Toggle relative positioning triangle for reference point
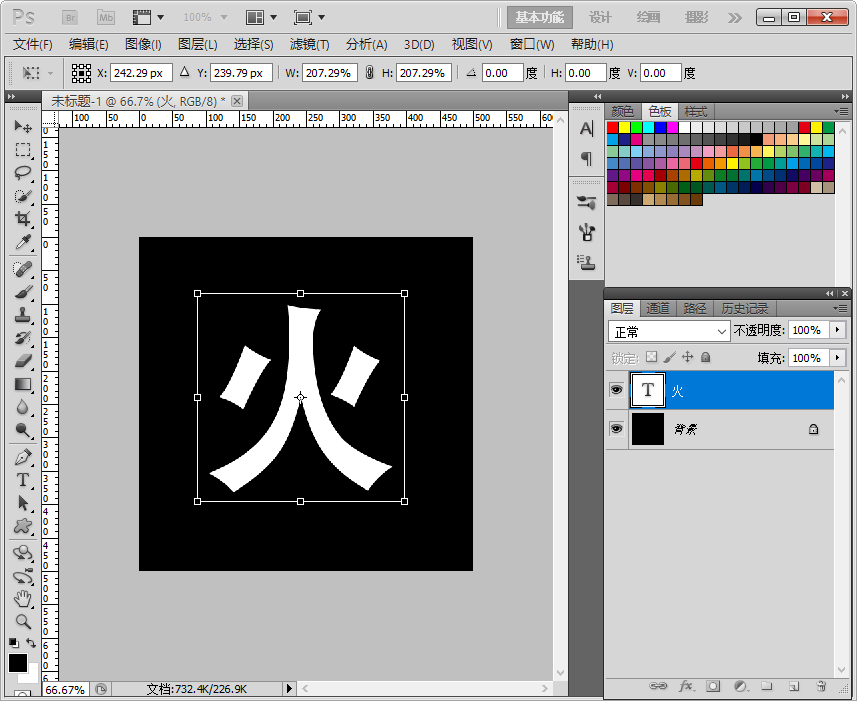 point(185,72)
